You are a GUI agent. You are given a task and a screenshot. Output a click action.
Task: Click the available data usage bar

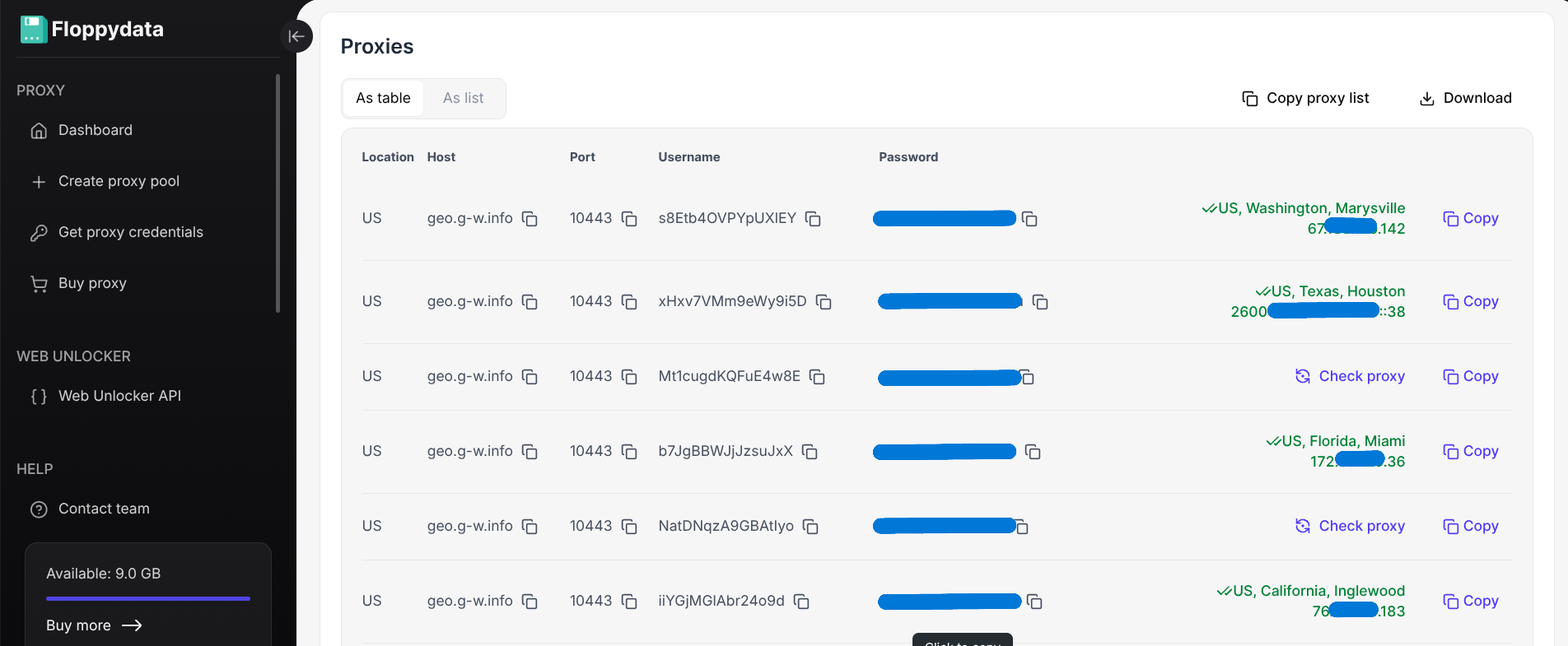(148, 598)
